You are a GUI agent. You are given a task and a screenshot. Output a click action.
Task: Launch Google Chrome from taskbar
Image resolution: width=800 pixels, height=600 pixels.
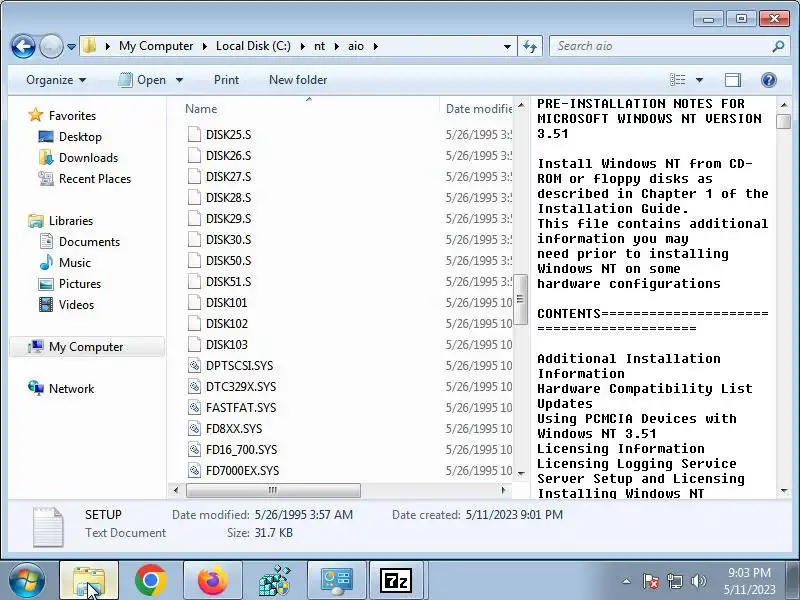point(151,580)
